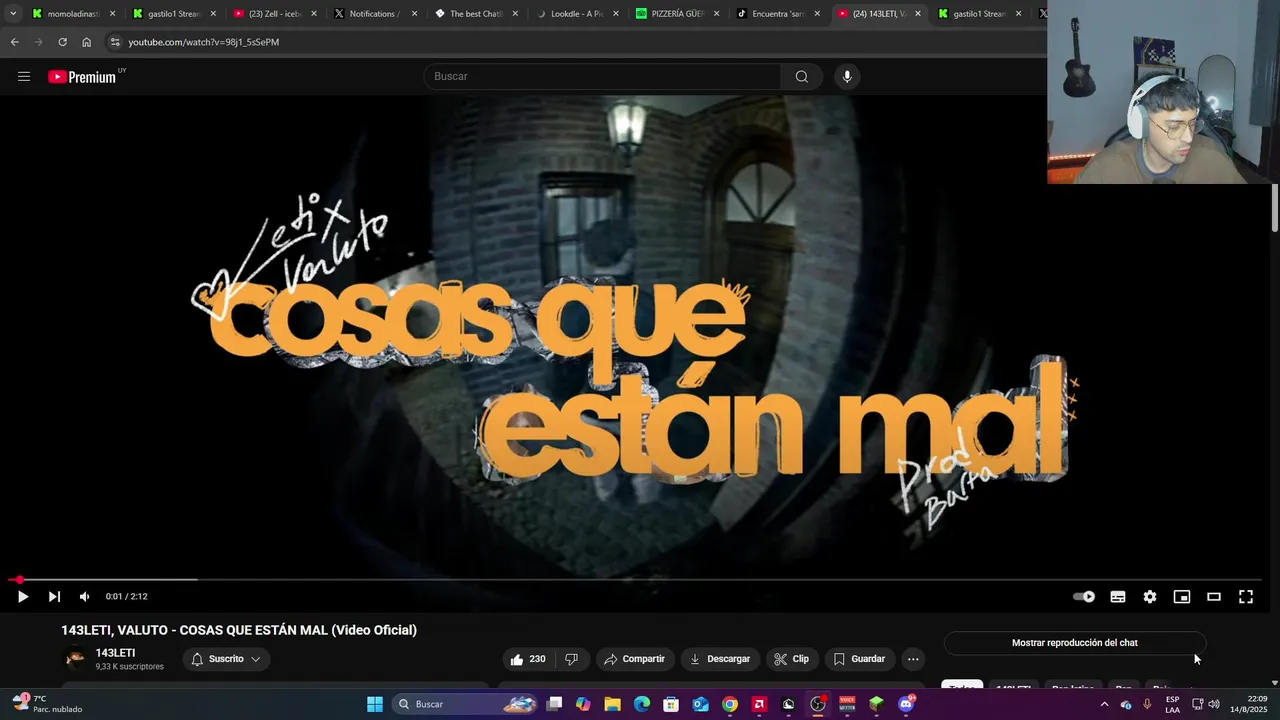Open Microsoft Store from the taskbar
This screenshot has width=1280, height=720.
pos(671,704)
